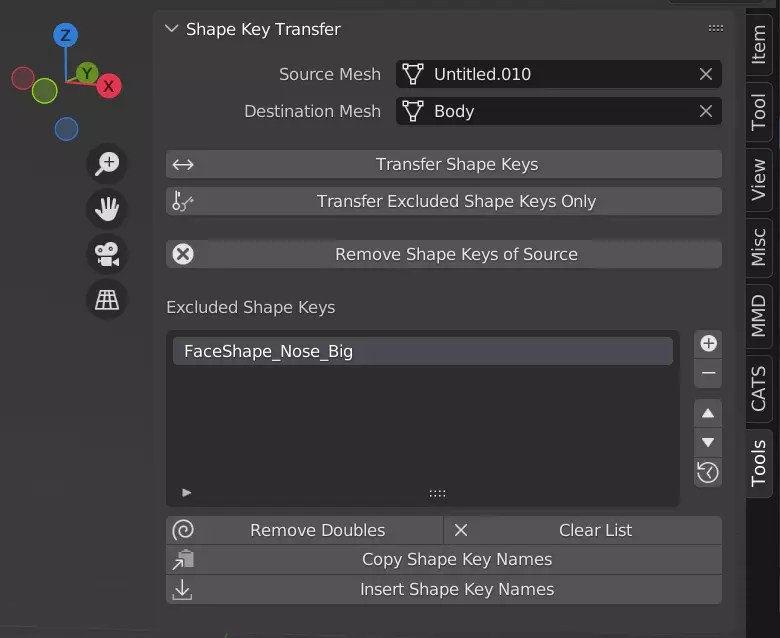Move excluded shape key up
The height and width of the screenshot is (638, 780).
point(708,413)
